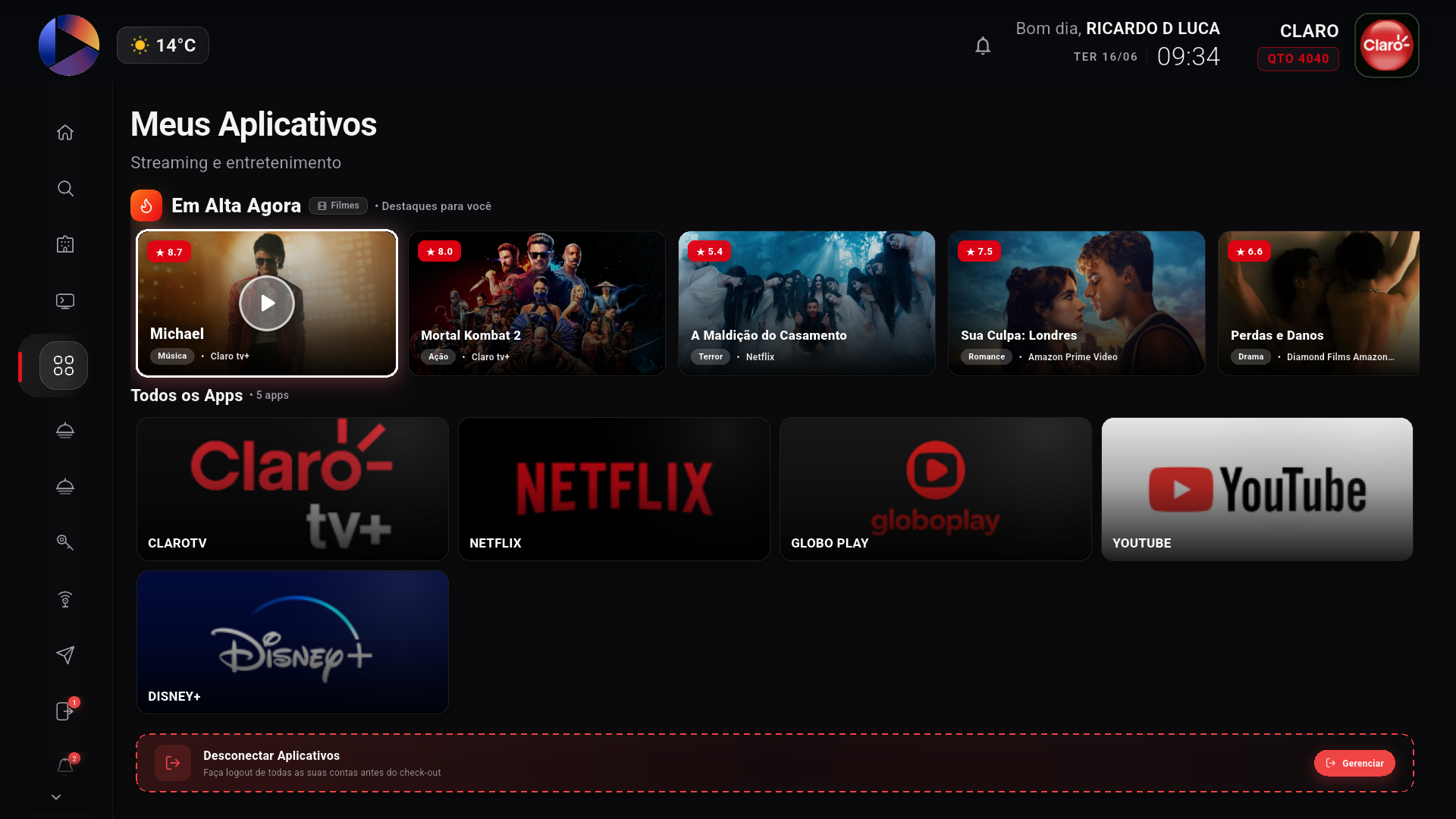
Task: Open the TV screen icon in sidebar
Action: point(65,301)
